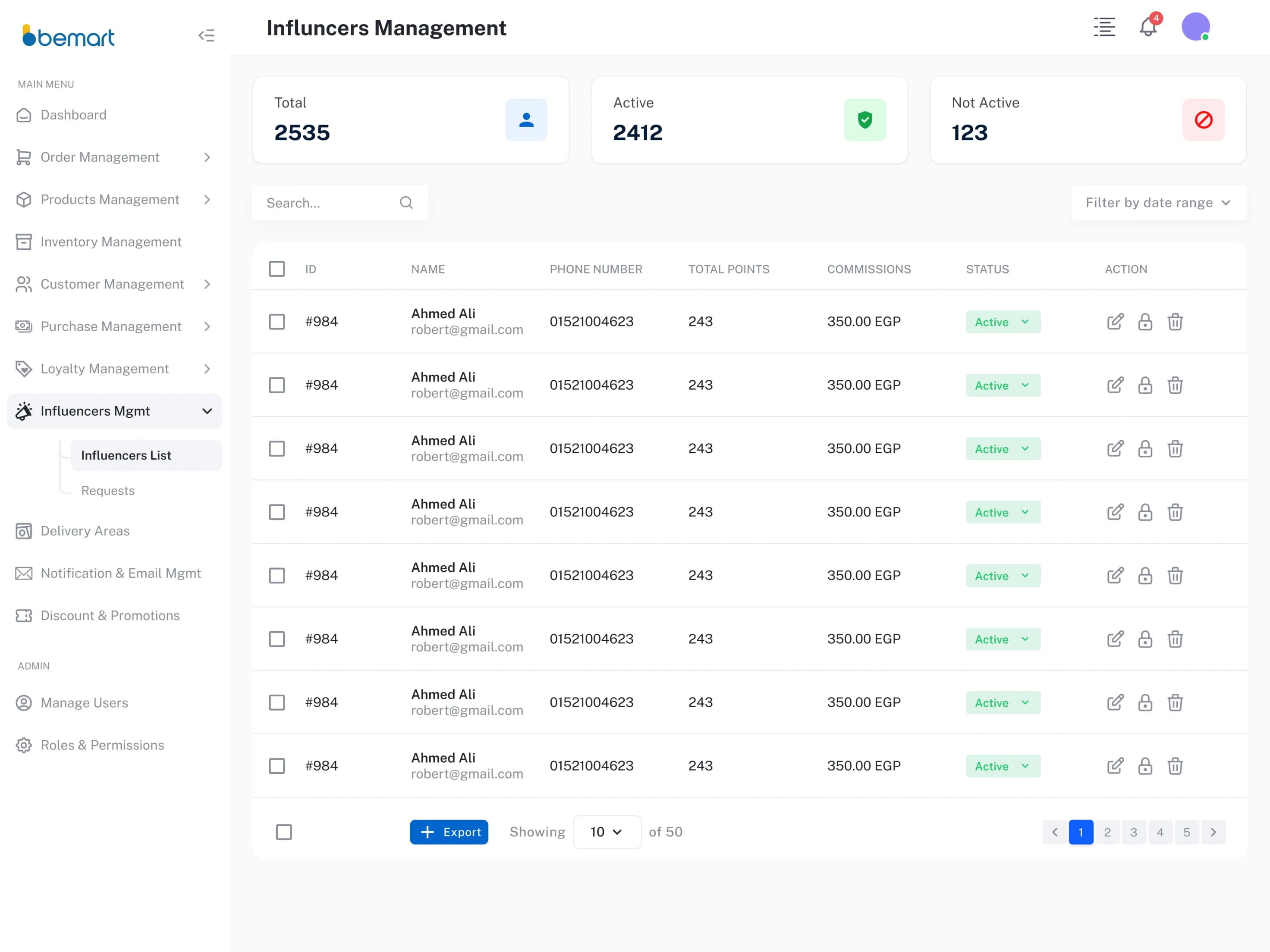1270x952 pixels.
Task: Delete the last row influencer
Action: (x=1175, y=766)
